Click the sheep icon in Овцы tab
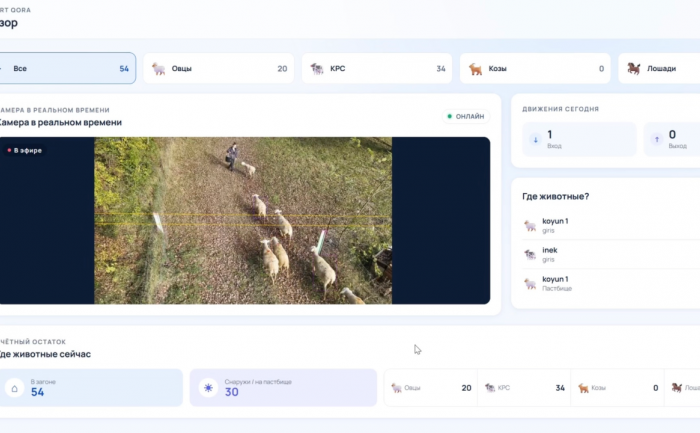Viewport: 700px width, 433px height. pos(158,69)
